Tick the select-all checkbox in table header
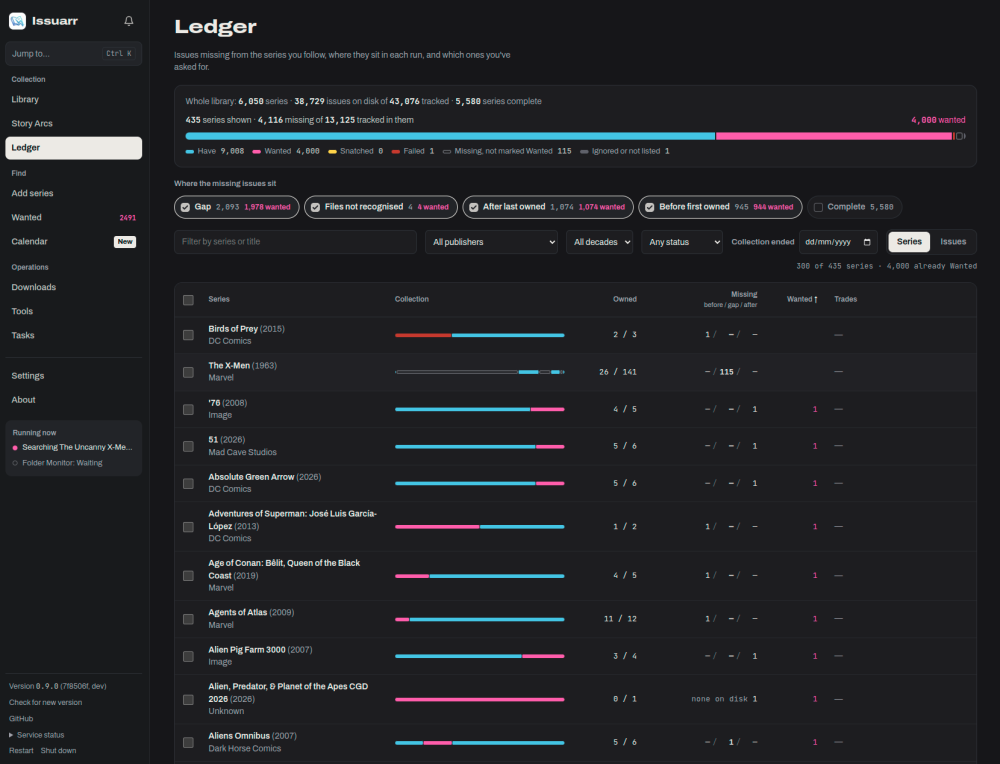This screenshot has width=1000, height=764. 188,300
